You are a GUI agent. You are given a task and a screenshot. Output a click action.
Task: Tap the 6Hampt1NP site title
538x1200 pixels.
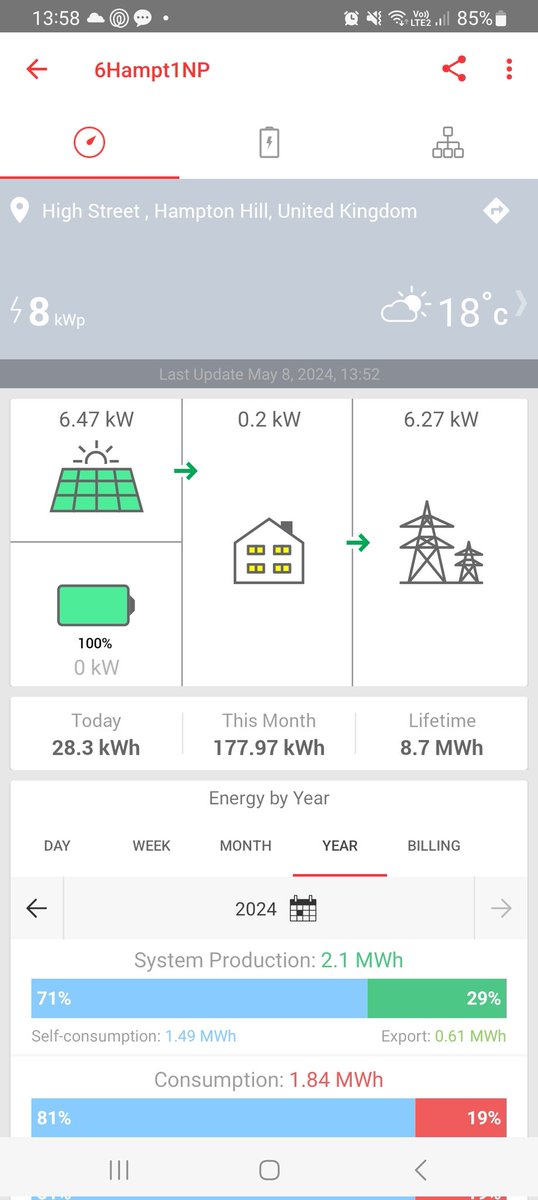click(152, 69)
